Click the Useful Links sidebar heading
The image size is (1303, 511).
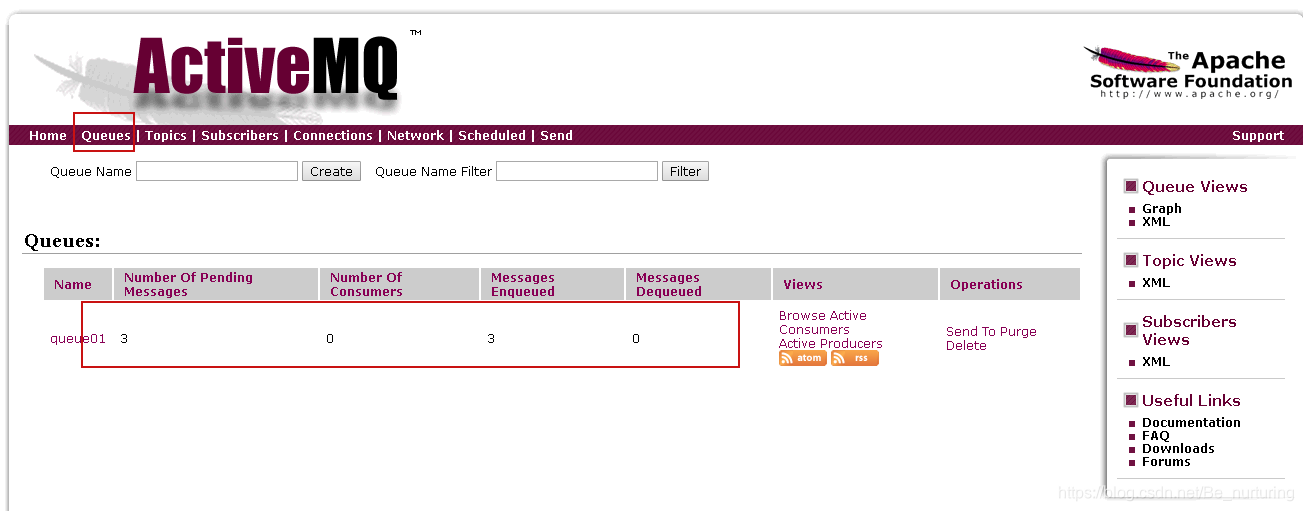1191,401
